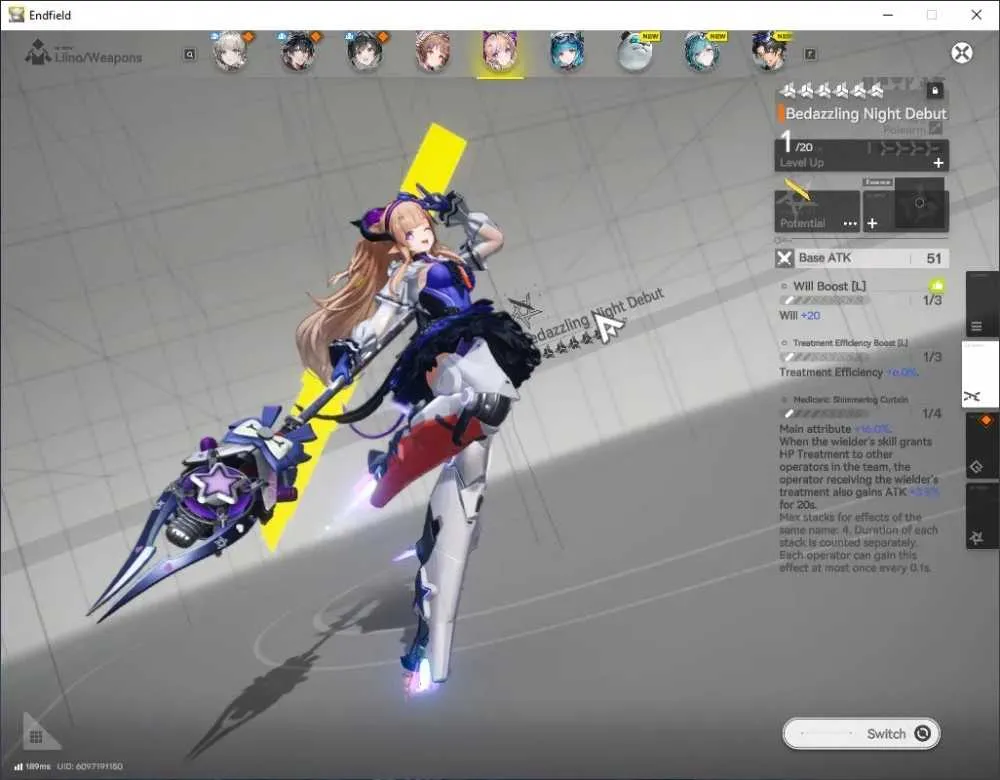
Task: Click the Will +20 stat text
Action: pos(800,316)
